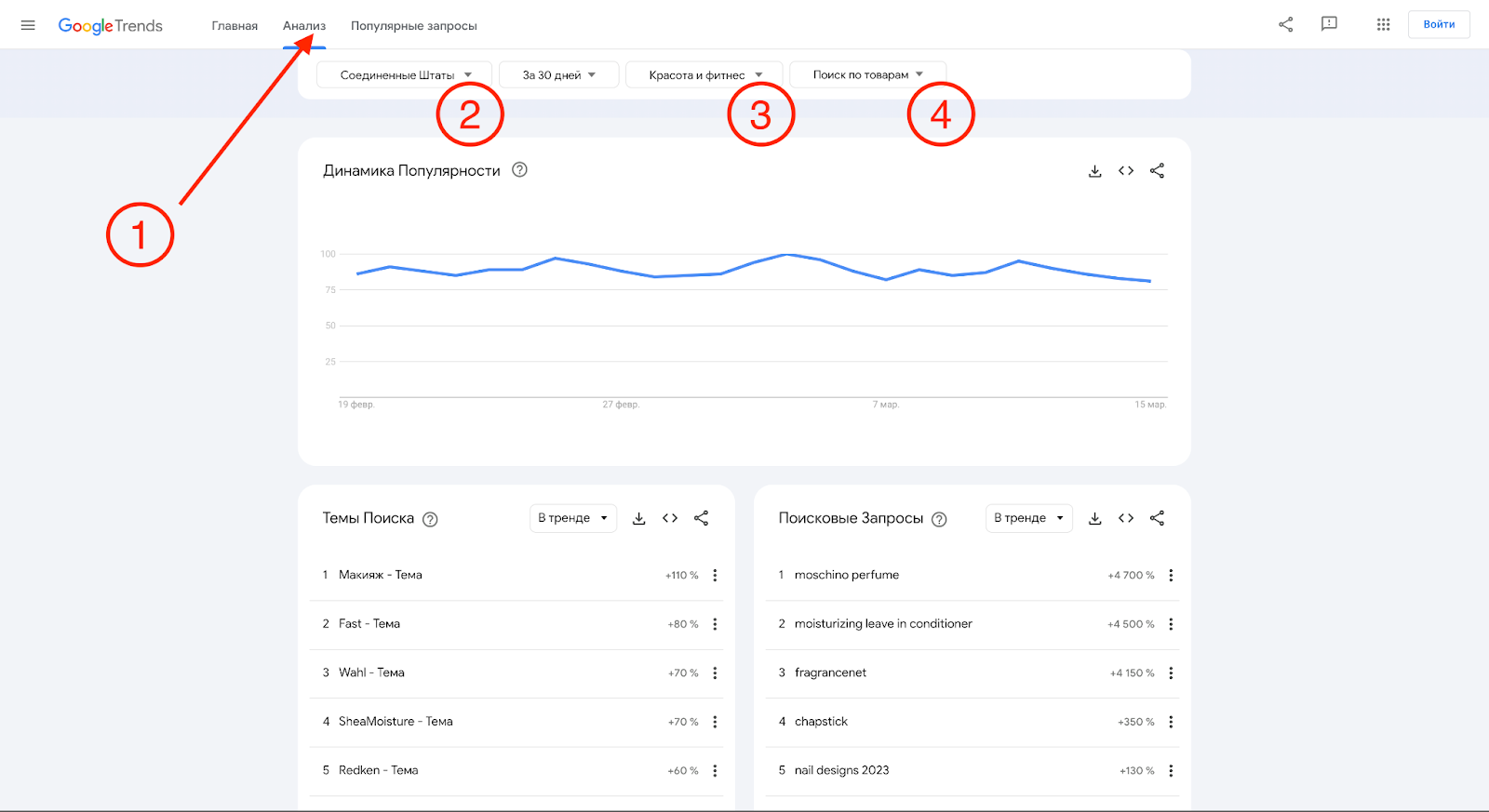Open the Fast - Тема topic

(x=369, y=624)
